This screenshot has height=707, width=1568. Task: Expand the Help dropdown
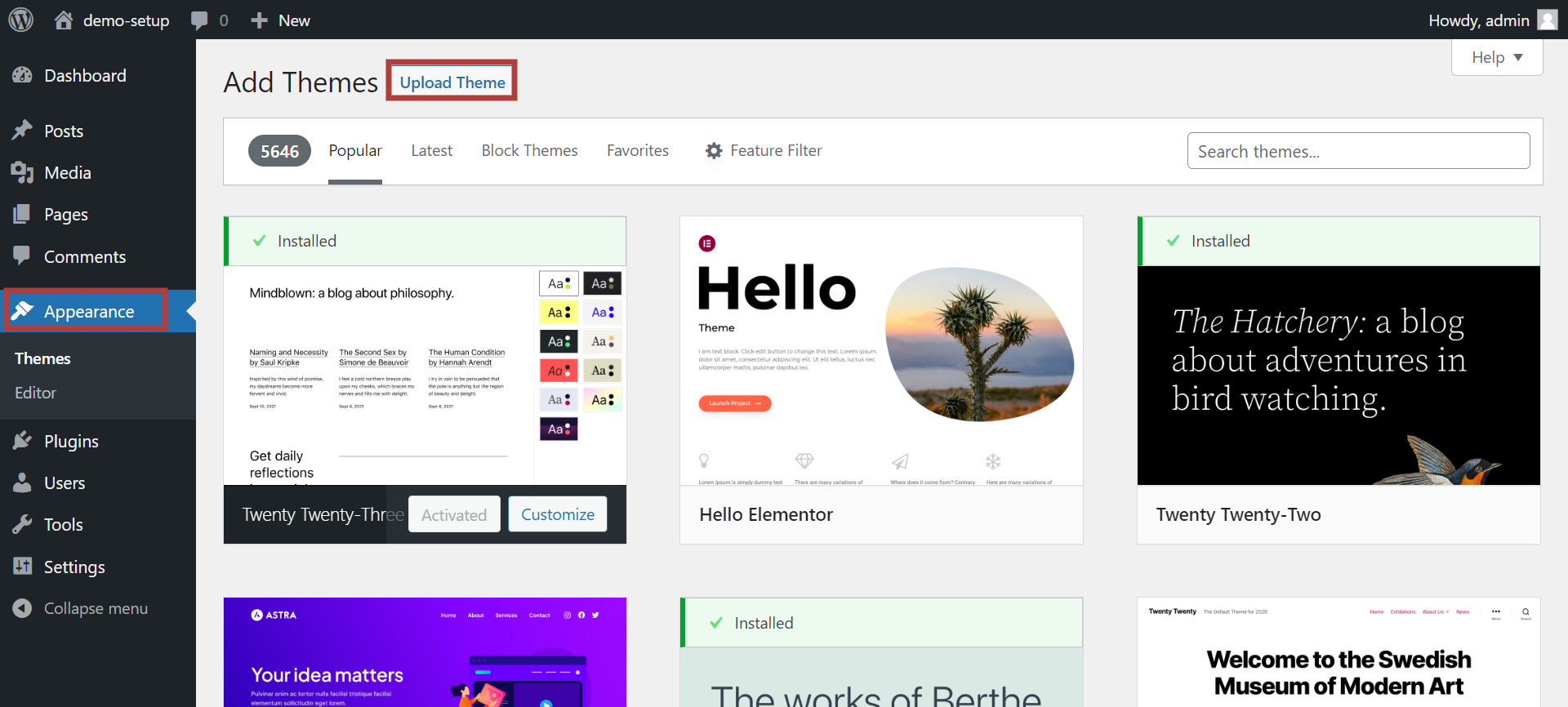coord(1496,58)
